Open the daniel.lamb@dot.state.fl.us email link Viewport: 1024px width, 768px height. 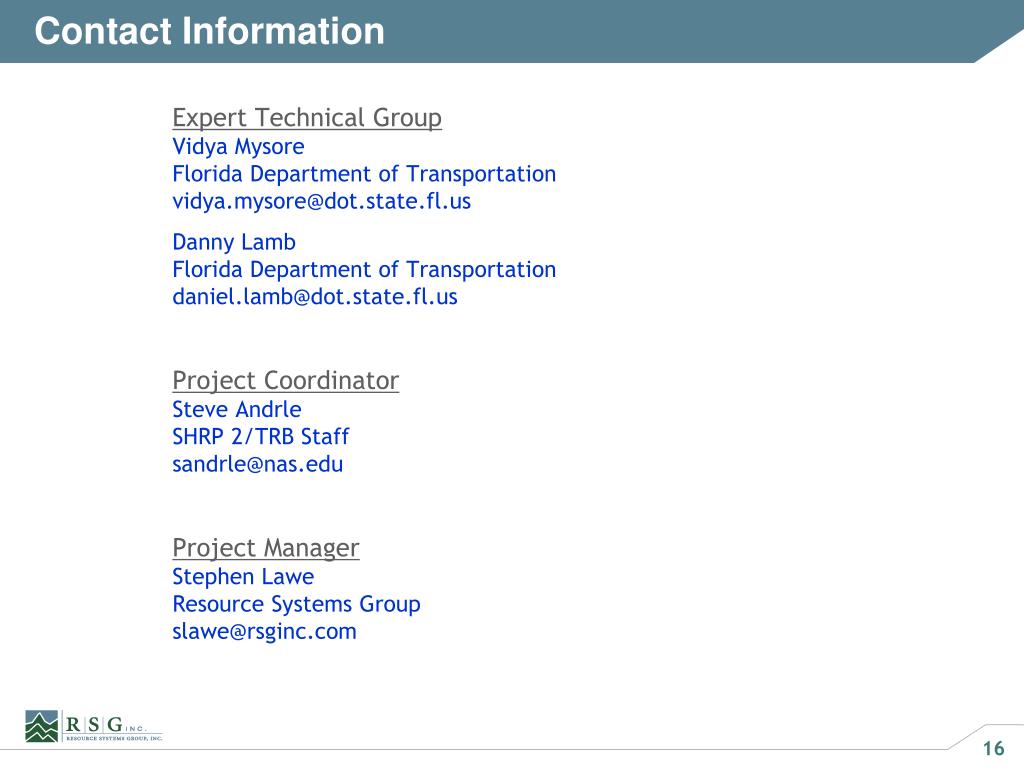click(315, 296)
